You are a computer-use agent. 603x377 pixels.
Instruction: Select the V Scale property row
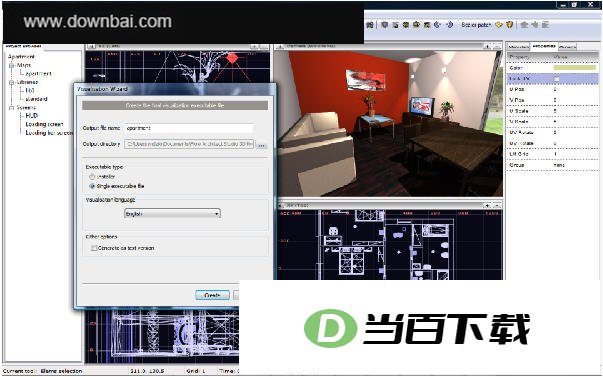point(552,122)
